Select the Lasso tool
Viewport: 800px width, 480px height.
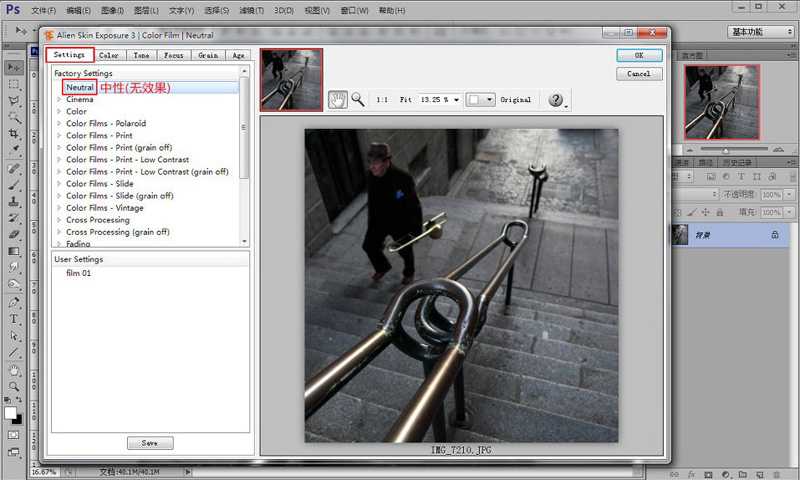[x=14, y=100]
